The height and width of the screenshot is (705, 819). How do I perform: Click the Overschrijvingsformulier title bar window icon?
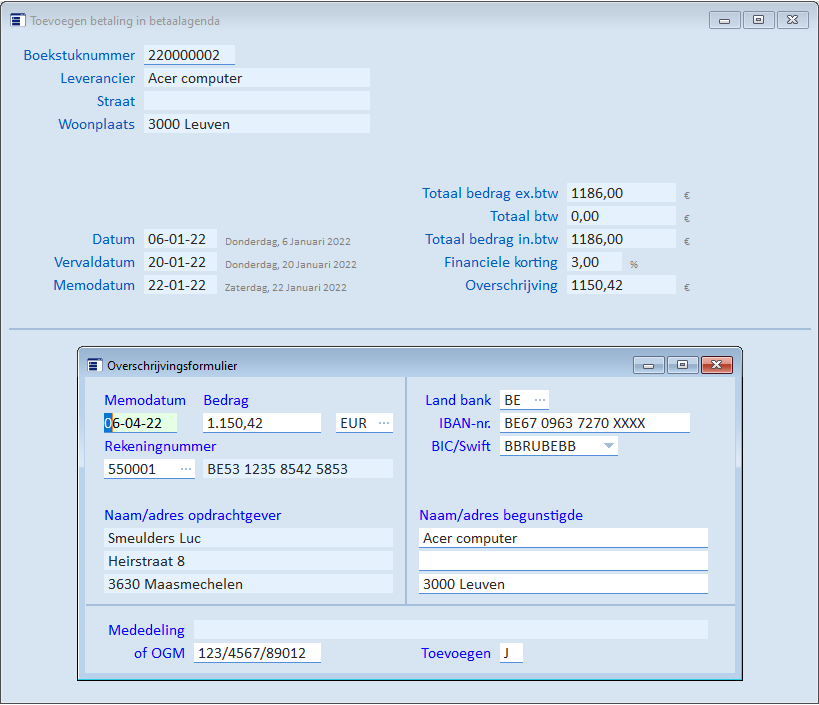(x=95, y=366)
